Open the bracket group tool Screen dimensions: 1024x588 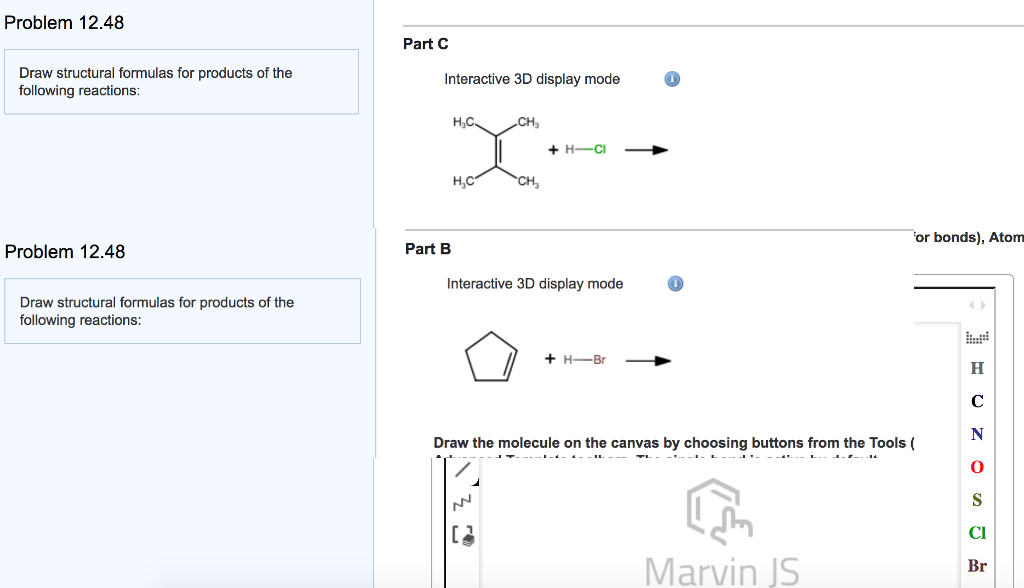(x=462, y=535)
